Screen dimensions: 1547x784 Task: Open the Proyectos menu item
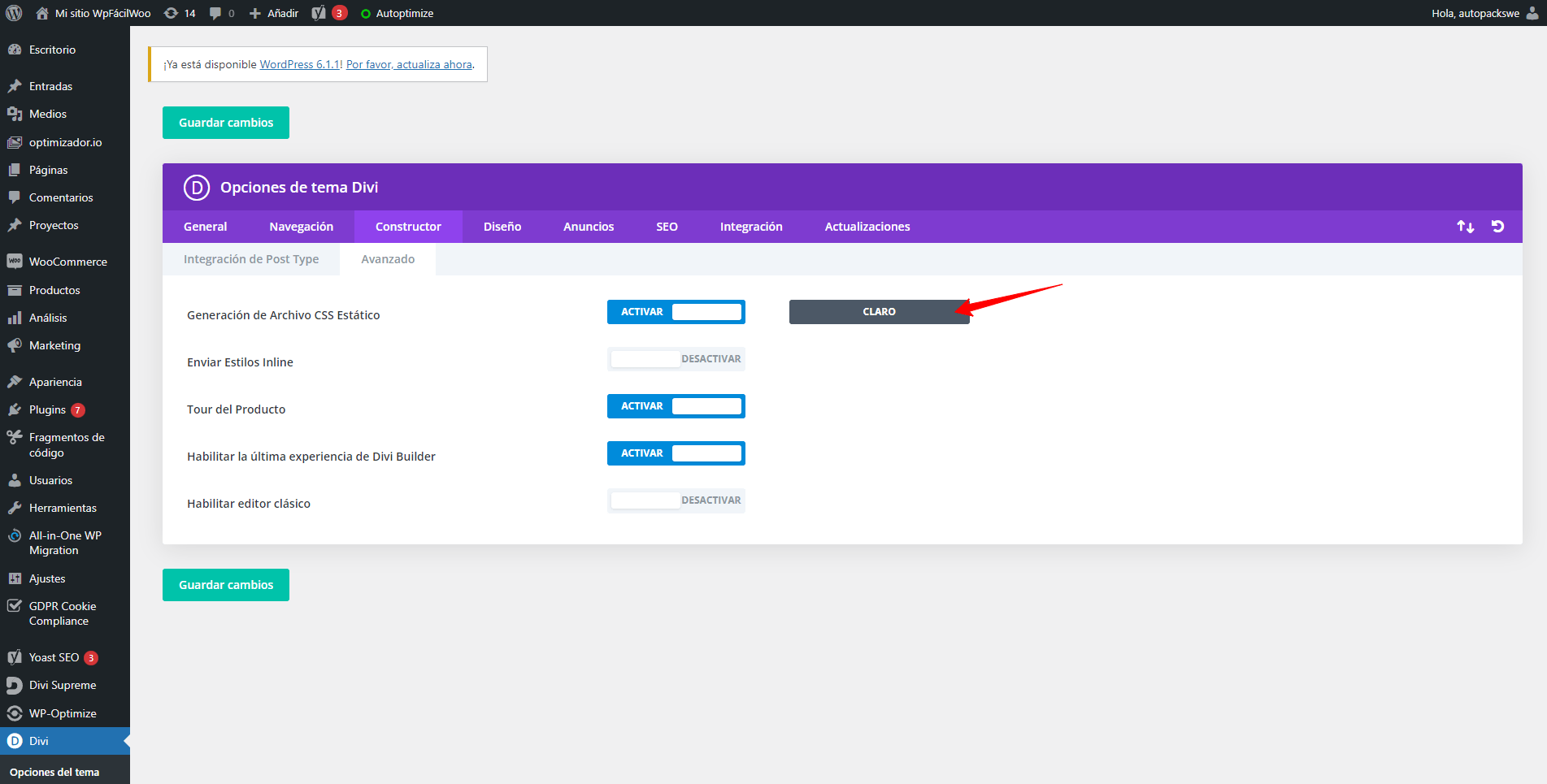coord(65,225)
